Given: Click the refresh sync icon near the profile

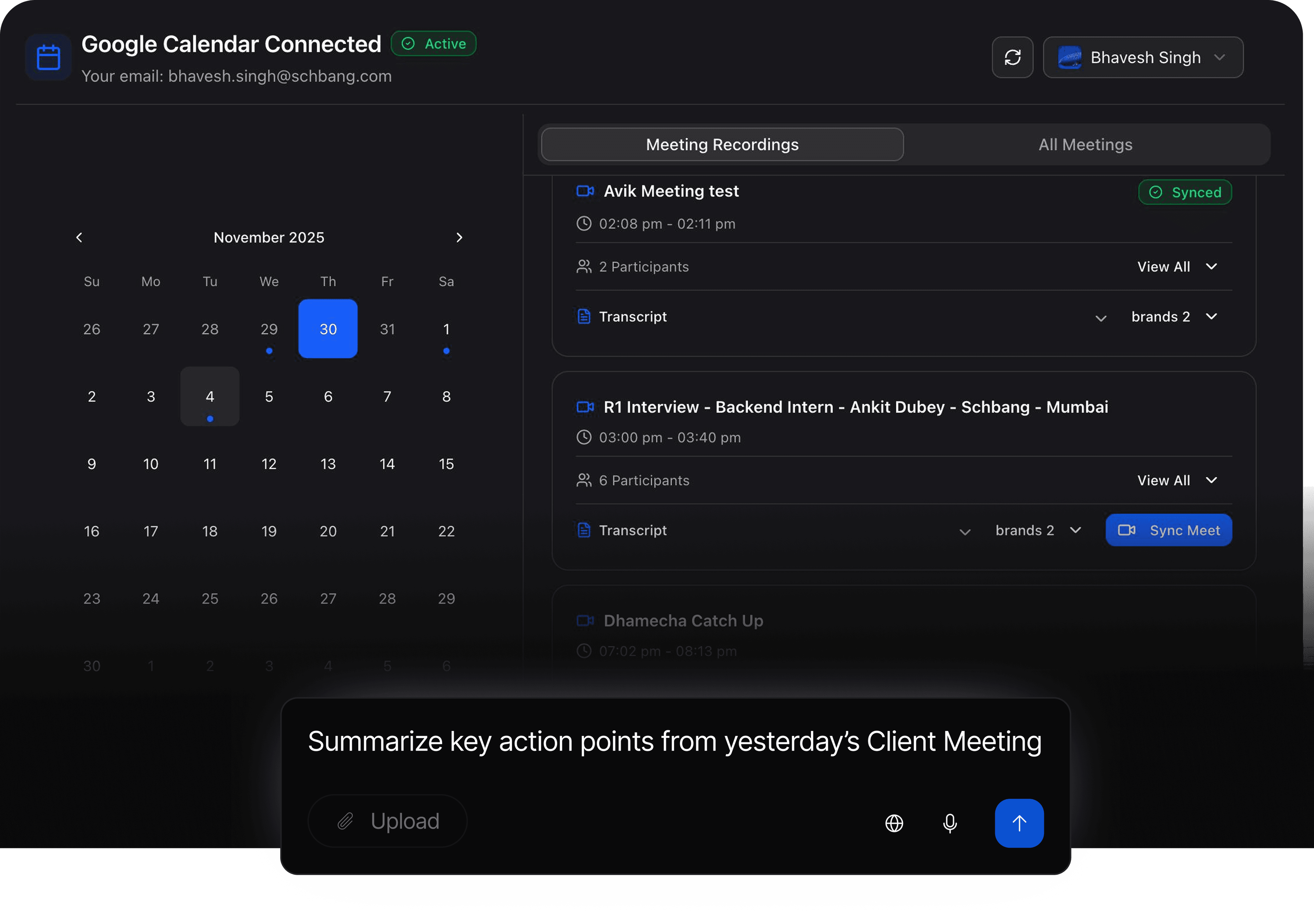Looking at the screenshot, I should 1013,57.
